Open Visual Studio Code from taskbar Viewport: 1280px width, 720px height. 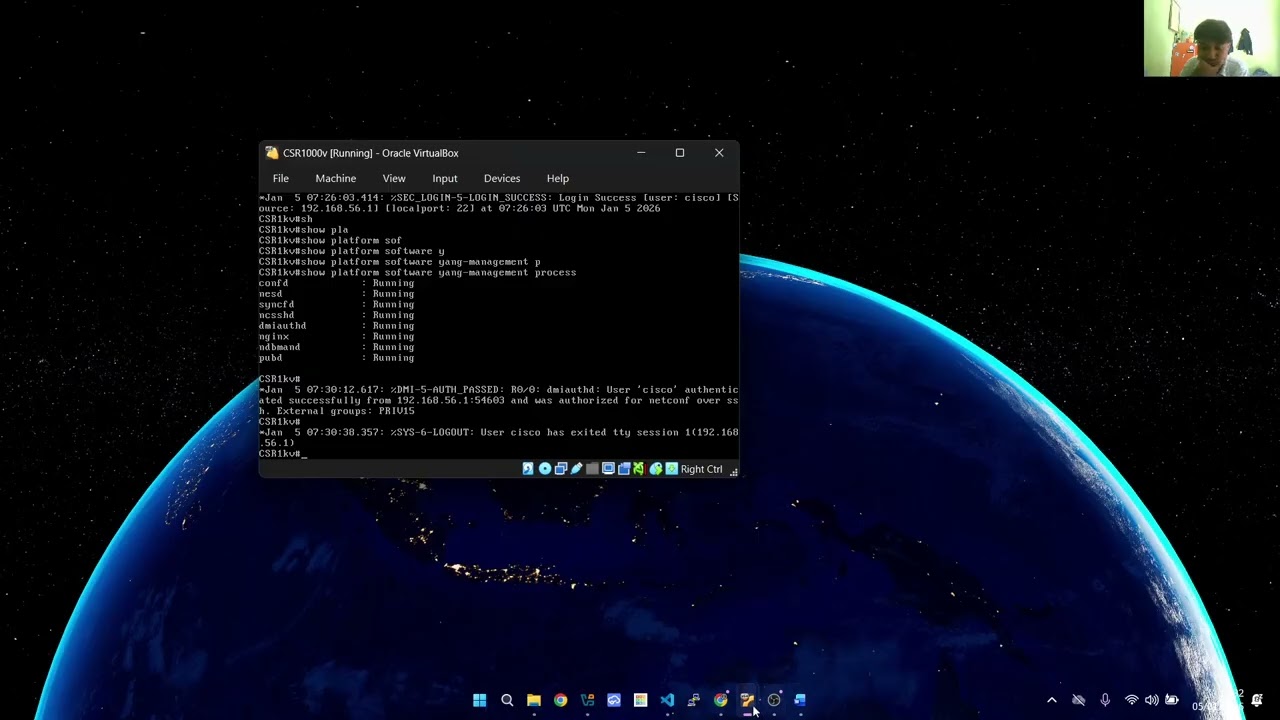pos(667,700)
